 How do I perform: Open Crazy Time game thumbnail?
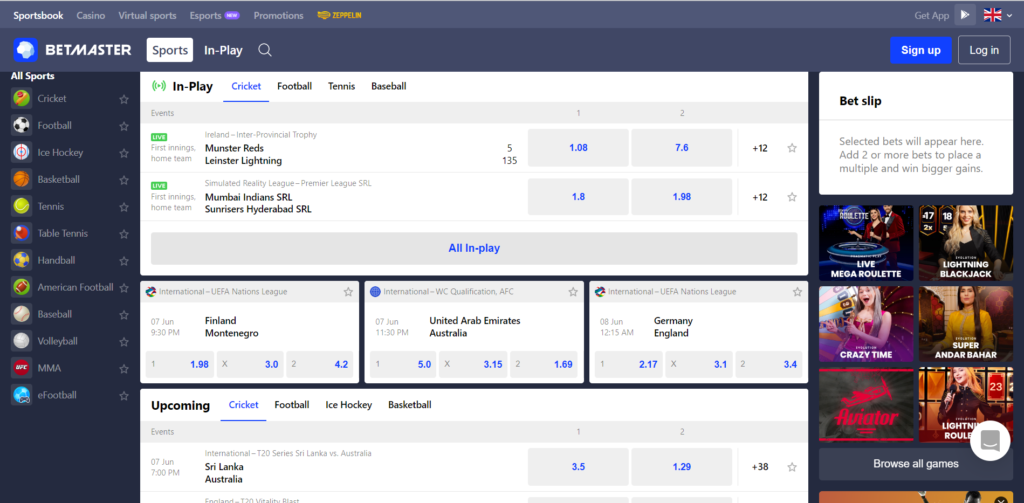click(866, 324)
